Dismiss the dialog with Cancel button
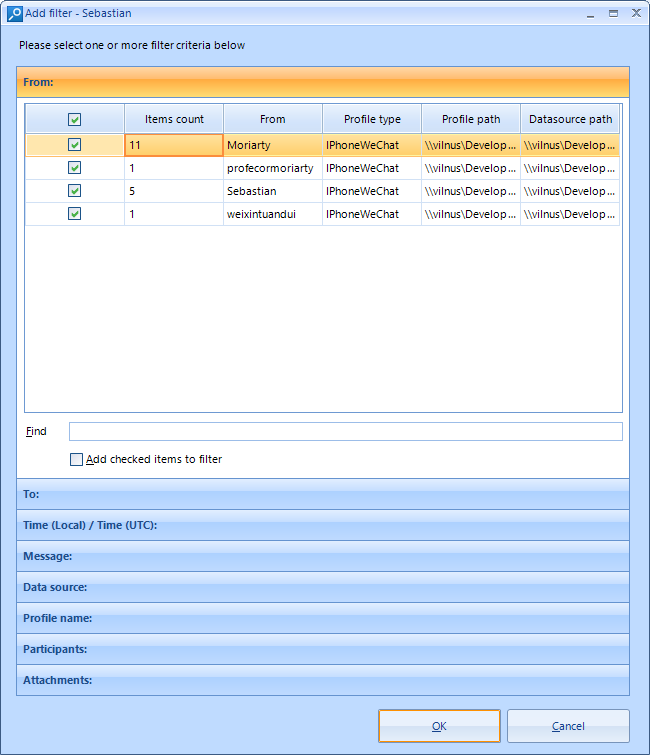The image size is (650, 755). 568,726
